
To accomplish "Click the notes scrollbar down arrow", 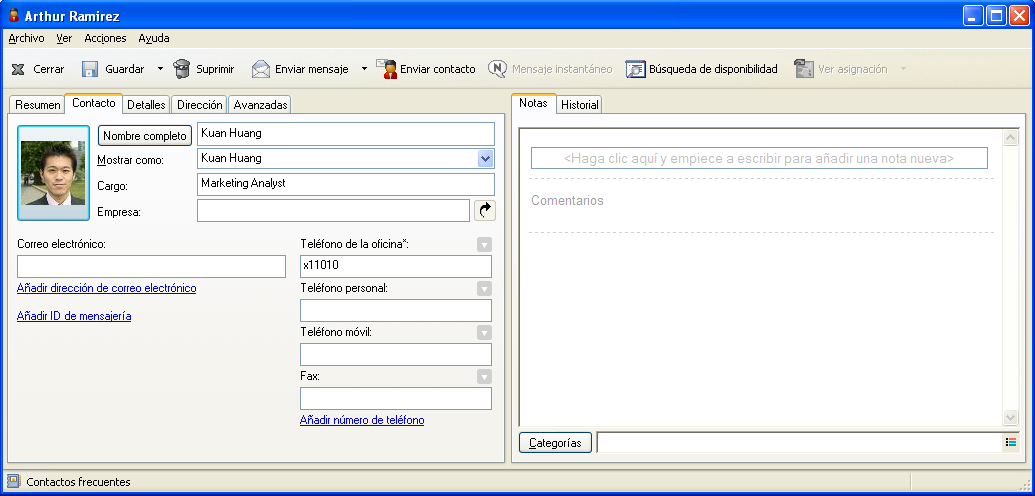I will pyautogui.click(x=1010, y=417).
